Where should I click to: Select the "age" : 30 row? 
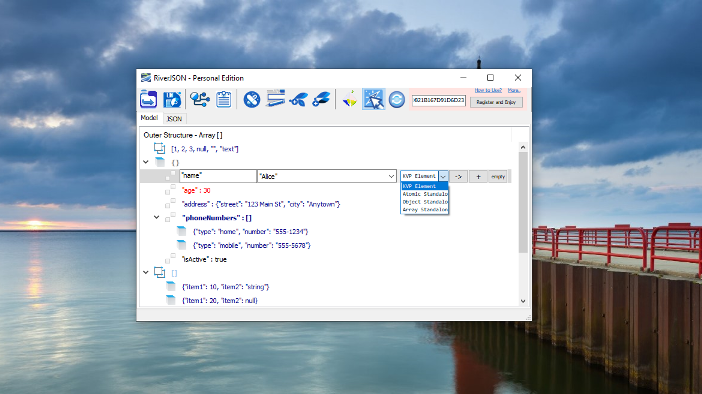point(196,190)
